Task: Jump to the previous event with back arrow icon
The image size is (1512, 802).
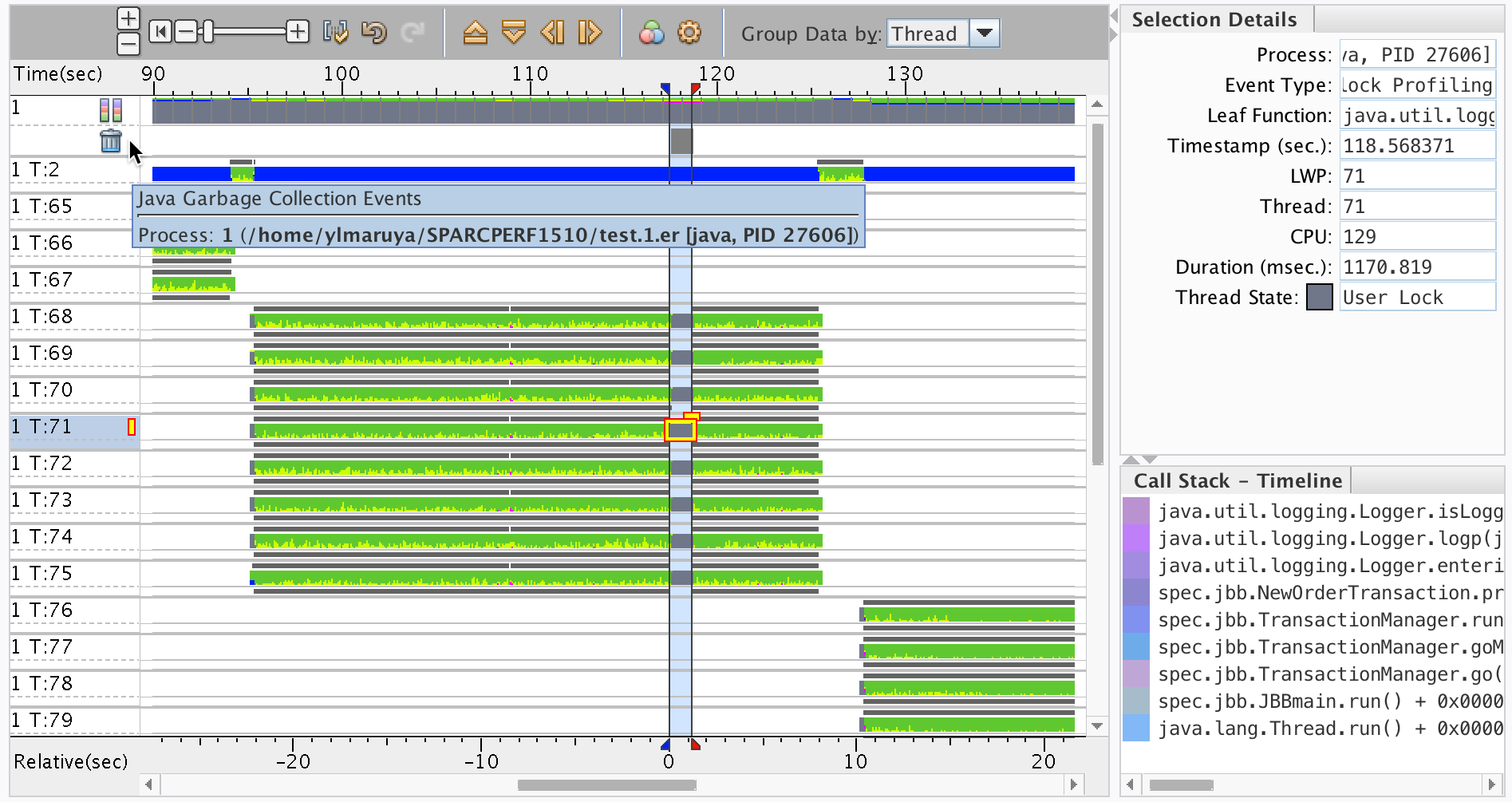Action: pyautogui.click(x=551, y=32)
